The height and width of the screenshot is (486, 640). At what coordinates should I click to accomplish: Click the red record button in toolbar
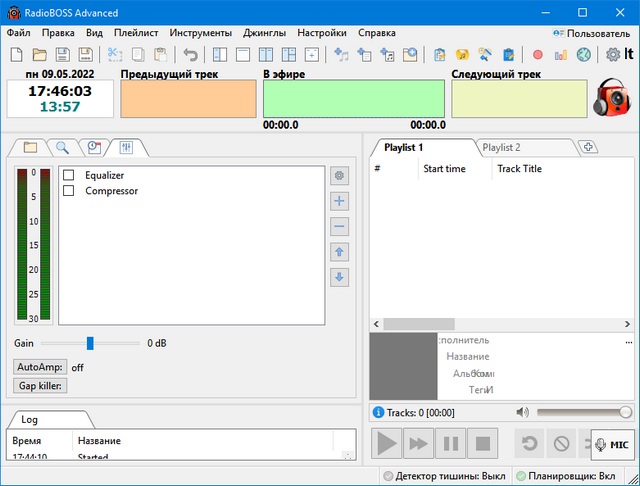pyautogui.click(x=538, y=54)
